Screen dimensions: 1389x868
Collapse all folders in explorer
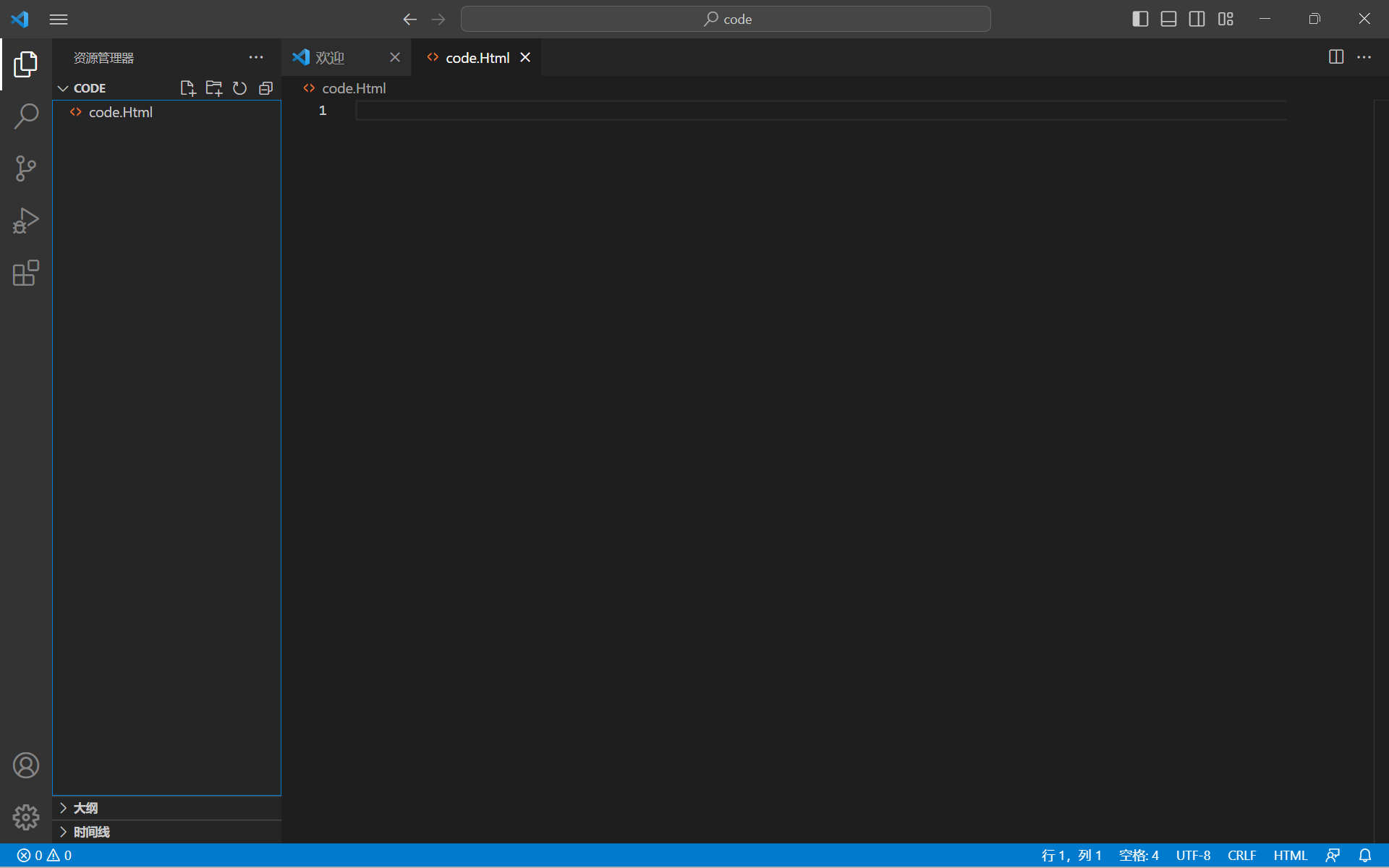point(266,88)
